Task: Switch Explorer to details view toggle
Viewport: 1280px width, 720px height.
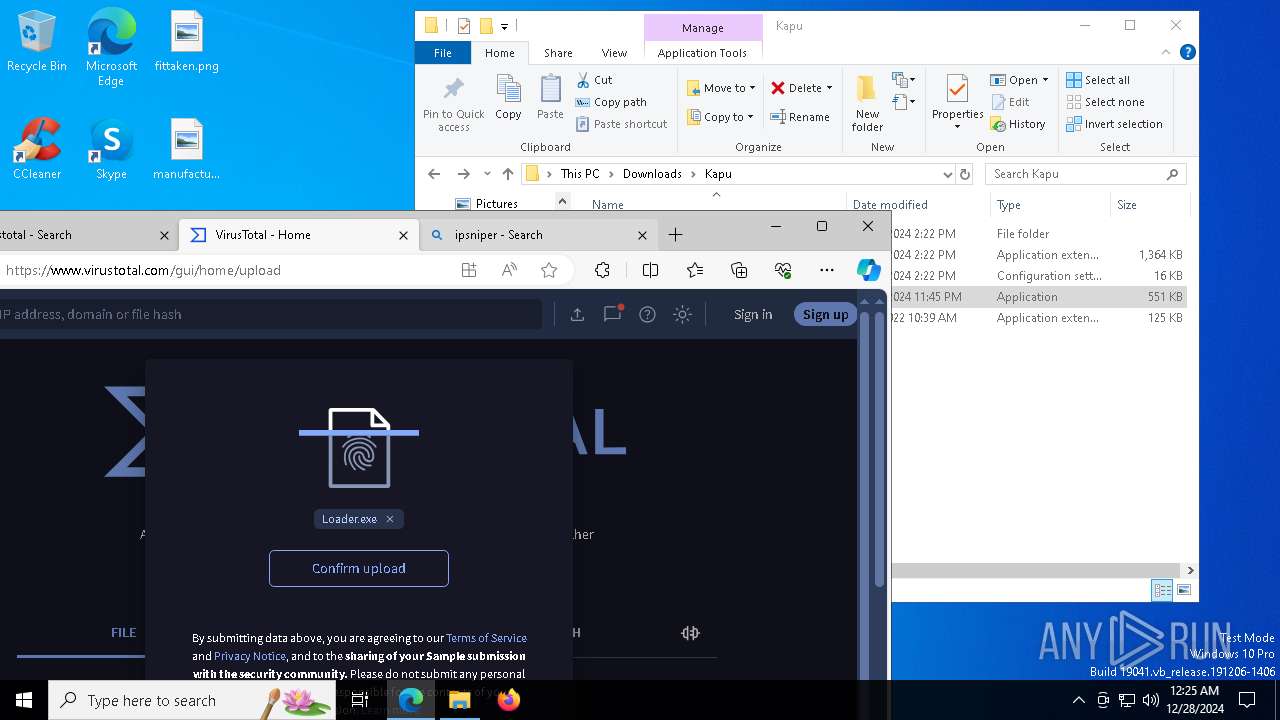Action: click(1162, 590)
